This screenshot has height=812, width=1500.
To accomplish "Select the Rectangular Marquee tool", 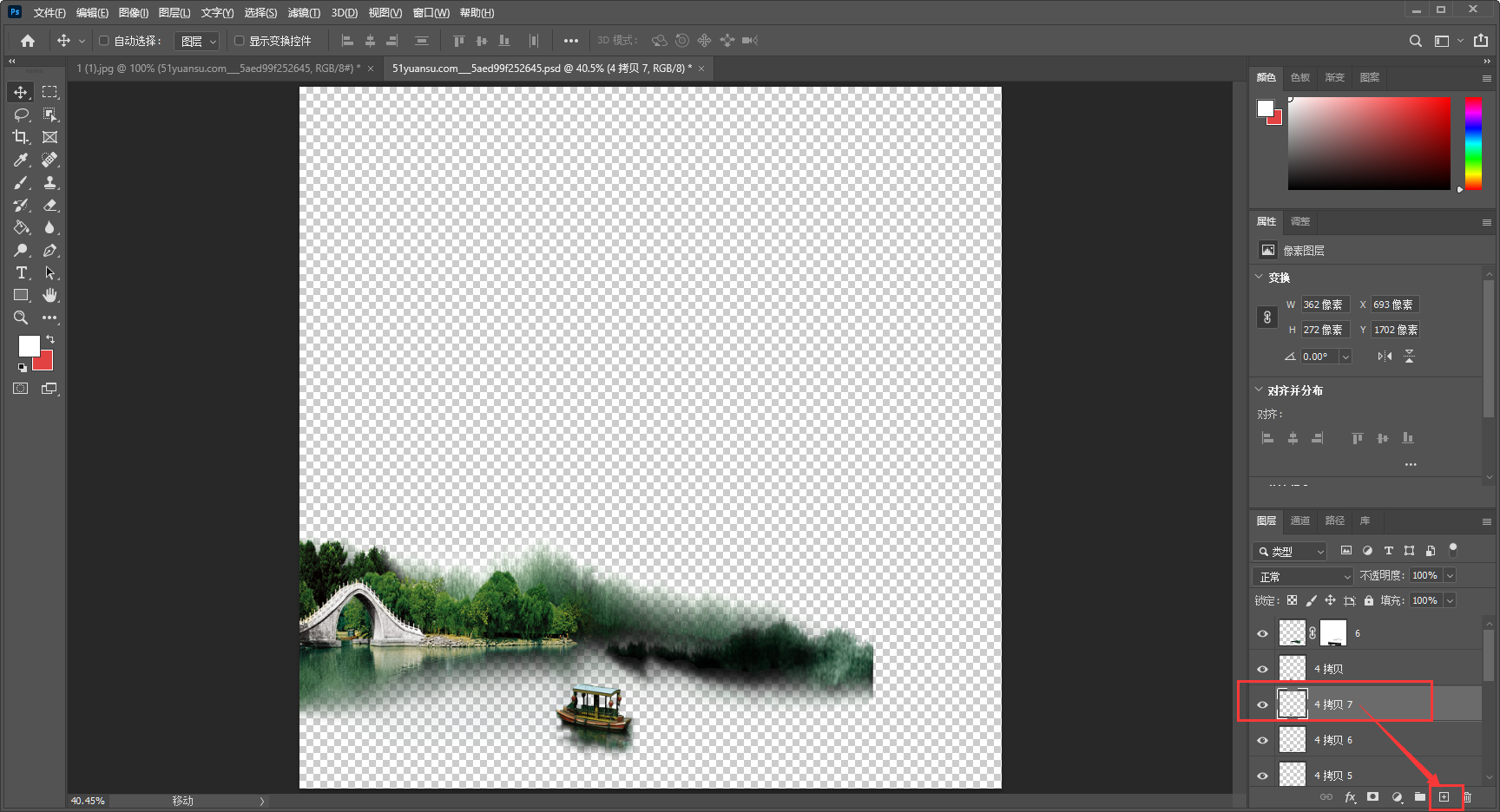I will [50, 92].
